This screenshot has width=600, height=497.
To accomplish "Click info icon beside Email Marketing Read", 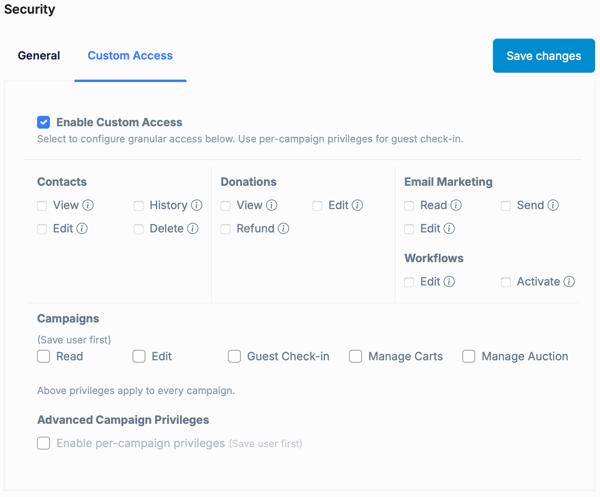I will 456,205.
